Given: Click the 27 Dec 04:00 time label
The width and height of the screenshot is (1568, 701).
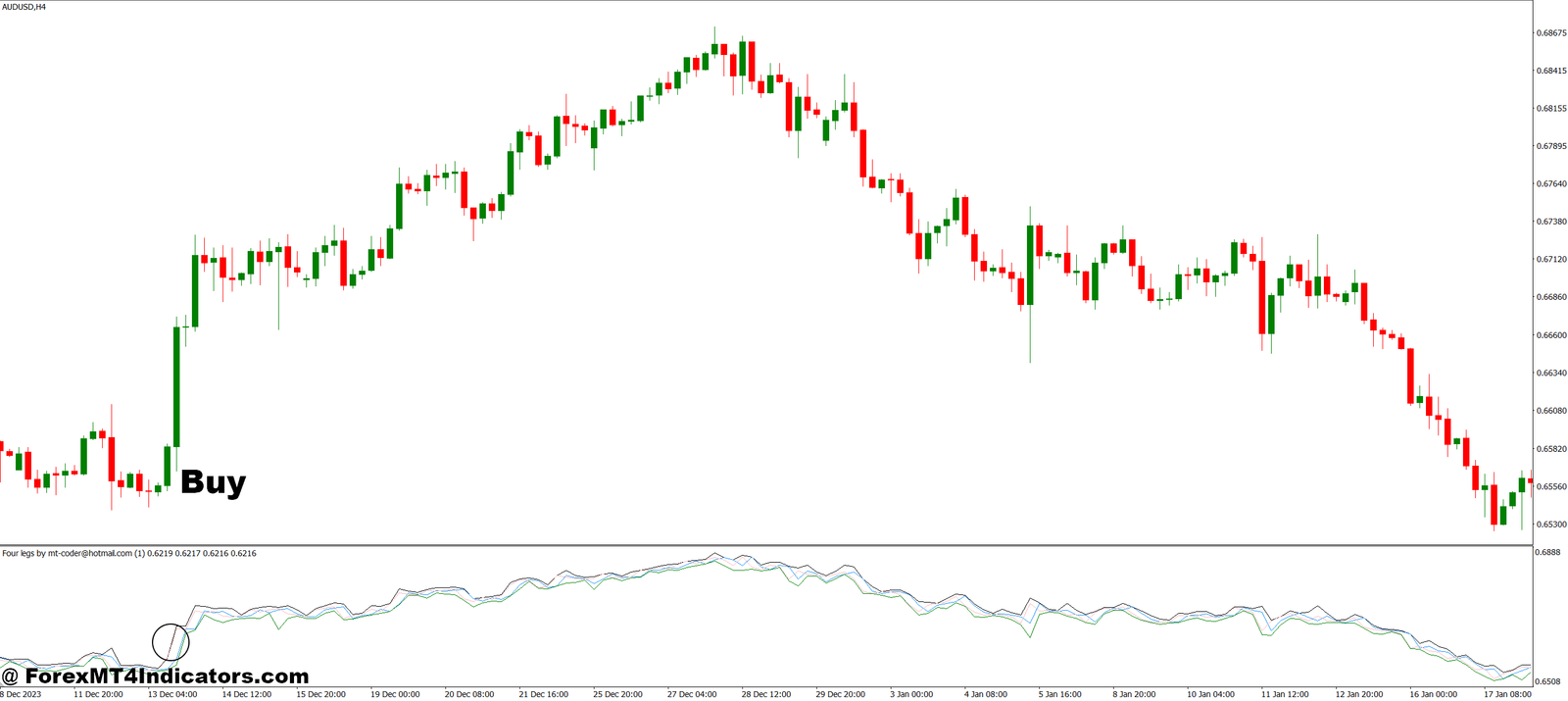Looking at the screenshot, I should (692, 694).
